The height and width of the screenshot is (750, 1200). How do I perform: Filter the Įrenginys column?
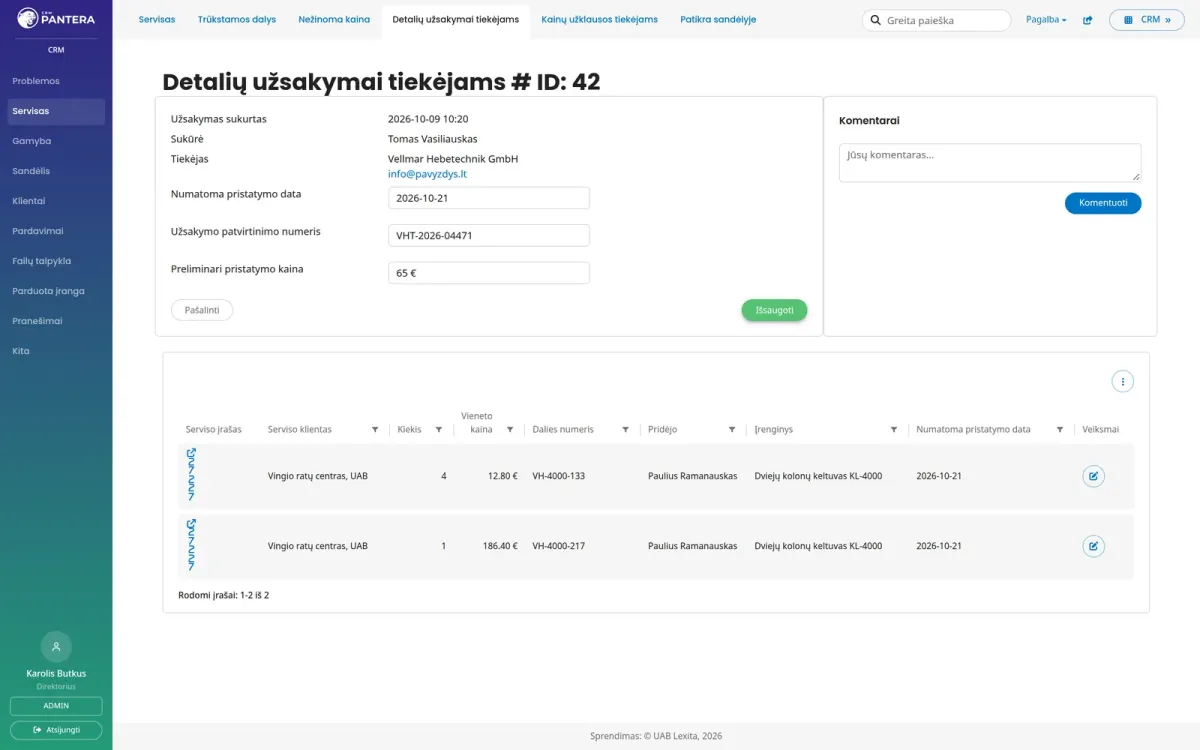(894, 429)
